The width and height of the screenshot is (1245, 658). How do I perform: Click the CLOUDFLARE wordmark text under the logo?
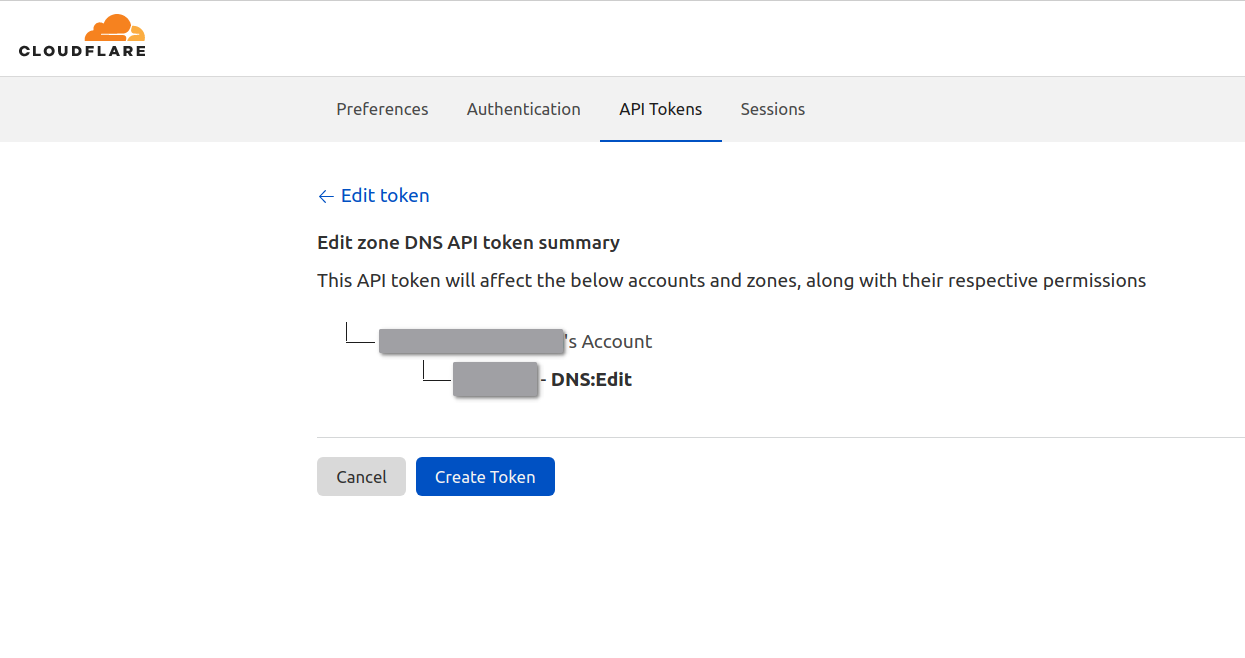[82, 51]
